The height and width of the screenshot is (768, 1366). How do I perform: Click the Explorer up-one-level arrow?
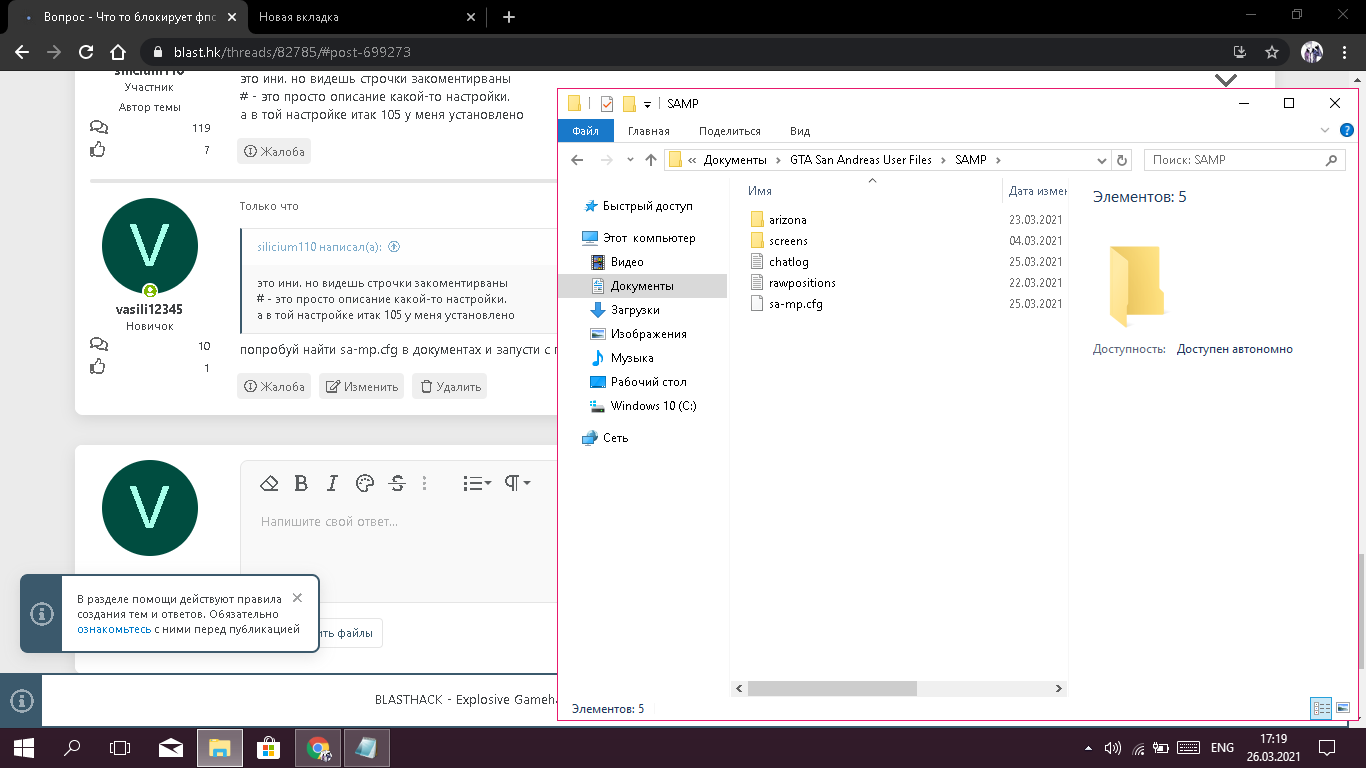pyautogui.click(x=651, y=160)
